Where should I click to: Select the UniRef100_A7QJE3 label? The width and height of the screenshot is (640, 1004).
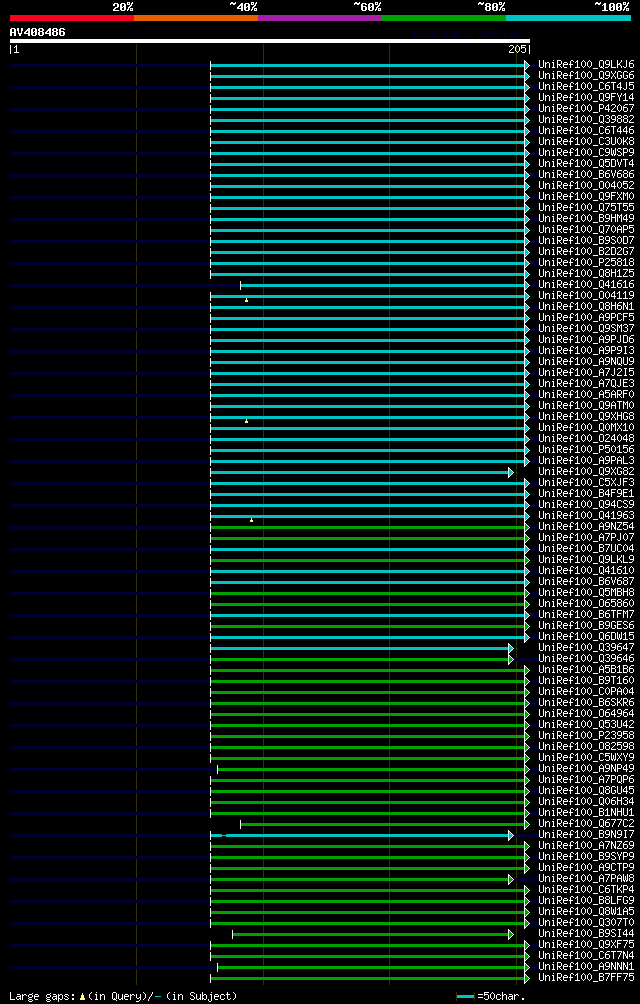tap(586, 384)
